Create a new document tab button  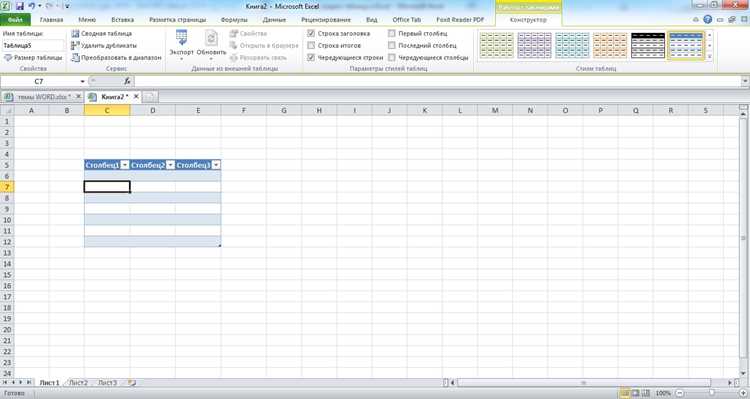(x=150, y=97)
